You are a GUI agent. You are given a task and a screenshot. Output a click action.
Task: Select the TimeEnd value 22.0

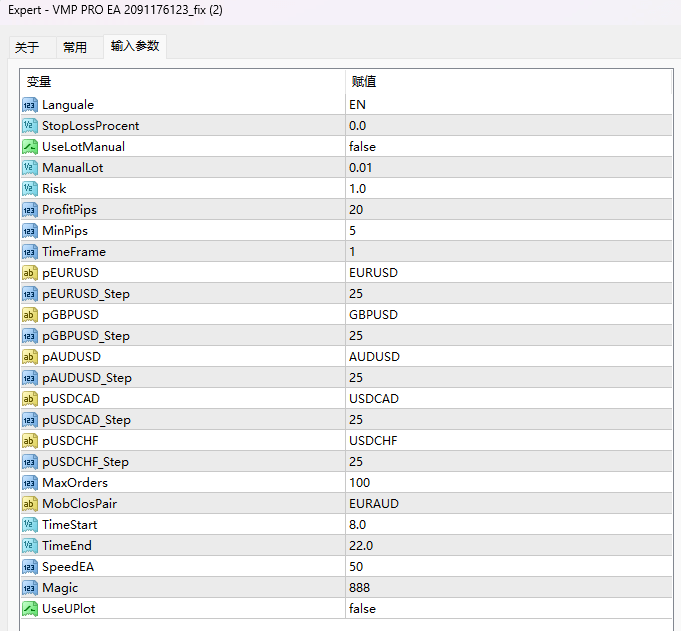coord(361,545)
